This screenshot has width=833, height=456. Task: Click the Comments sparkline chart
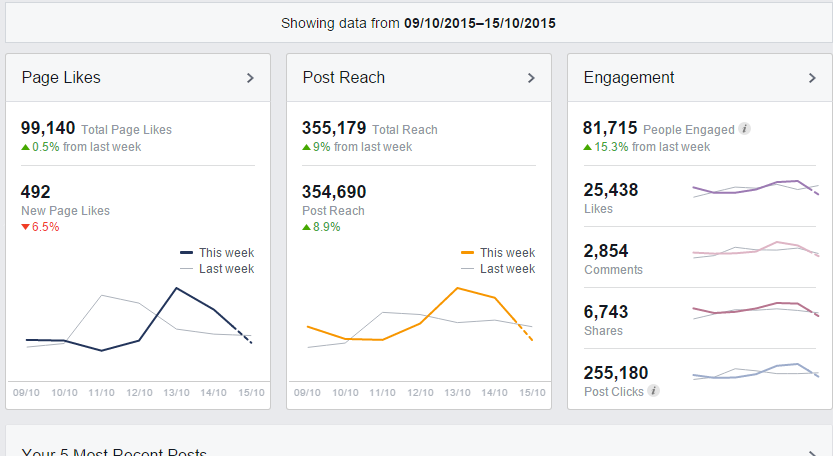(x=756, y=249)
